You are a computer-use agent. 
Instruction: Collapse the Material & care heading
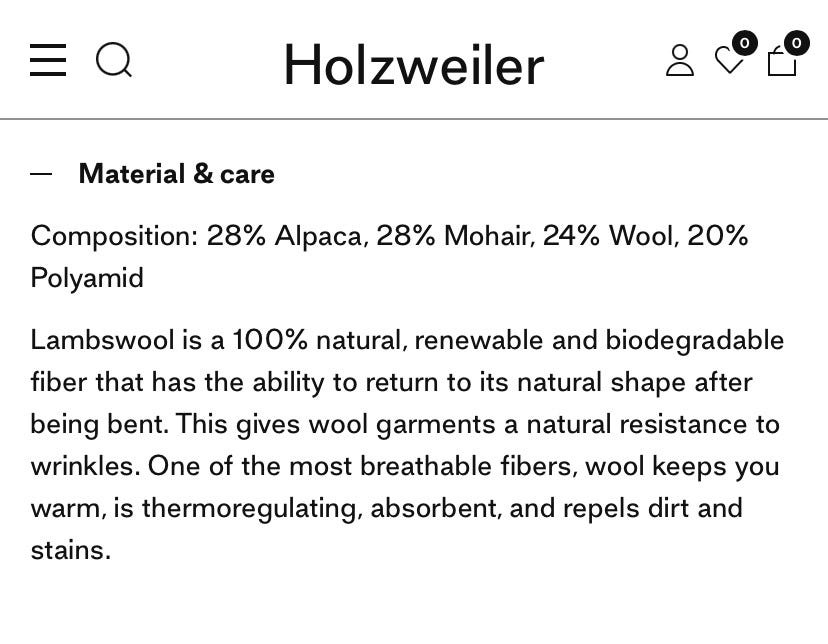point(176,174)
